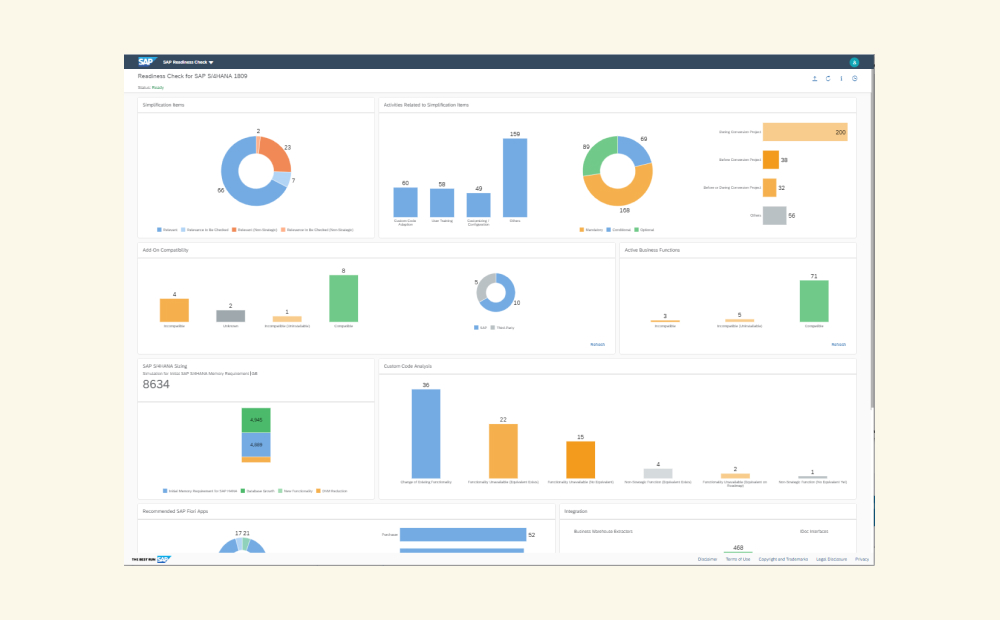Select the green 89 segment of activities donut
The image size is (1000, 620).
coord(596,154)
